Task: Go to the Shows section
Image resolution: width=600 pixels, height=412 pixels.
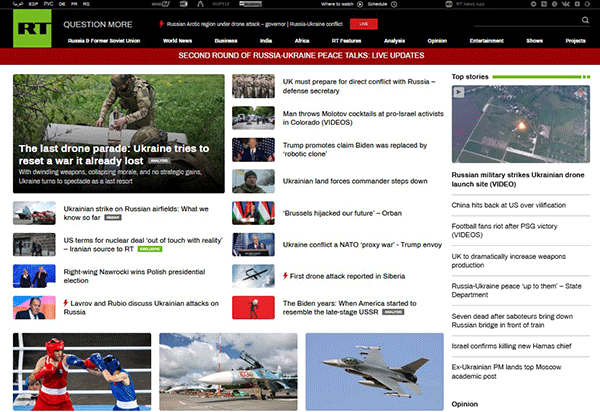Action: [535, 41]
